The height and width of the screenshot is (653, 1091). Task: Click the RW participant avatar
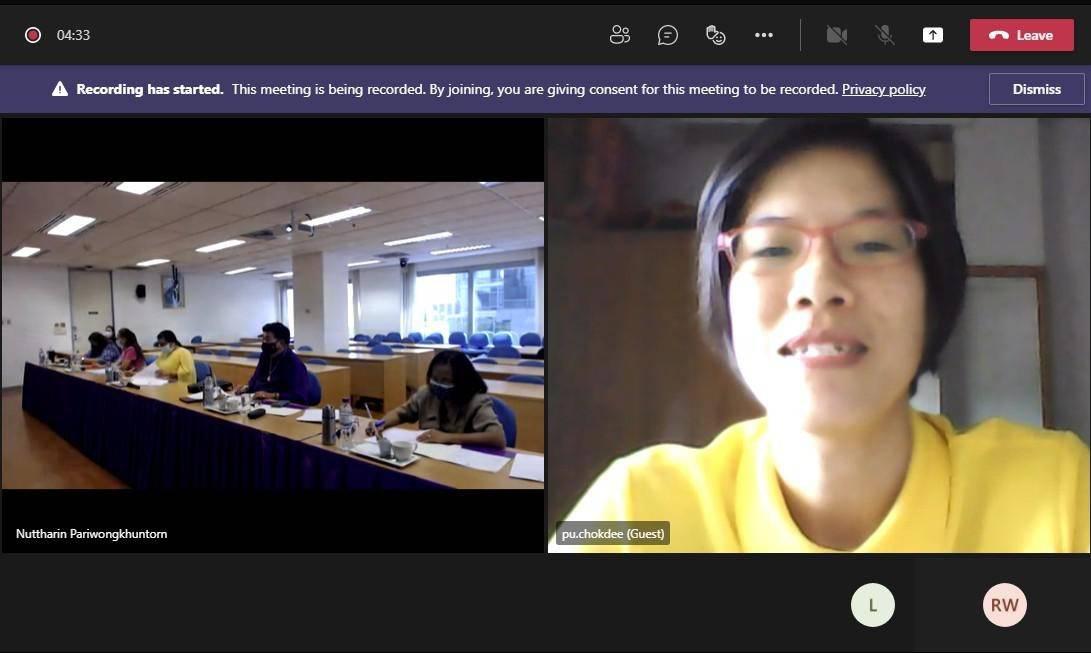1004,605
